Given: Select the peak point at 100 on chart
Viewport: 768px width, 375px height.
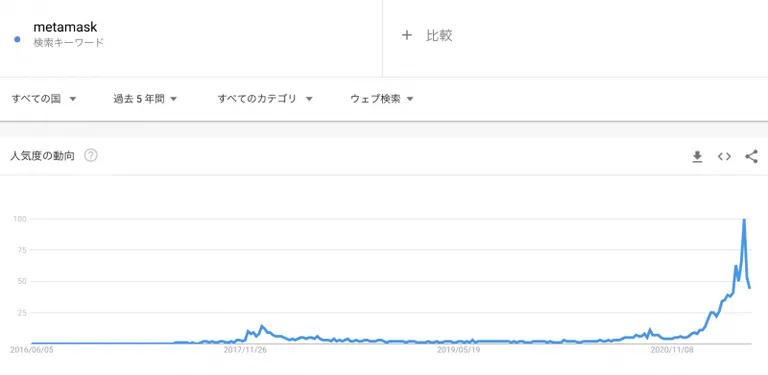Looking at the screenshot, I should pyautogui.click(x=744, y=219).
